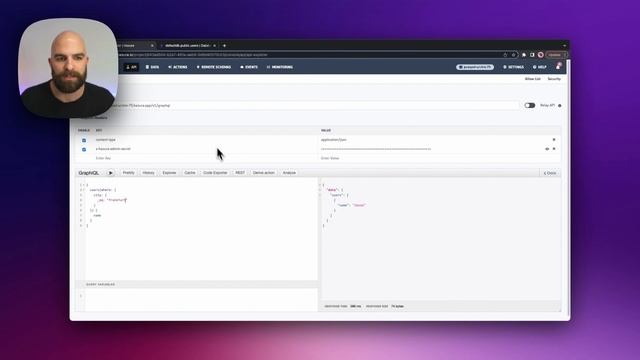Screen dimensions: 640x360
Task: Click the REST button in GraphiQL toolbar
Action: (x=240, y=173)
